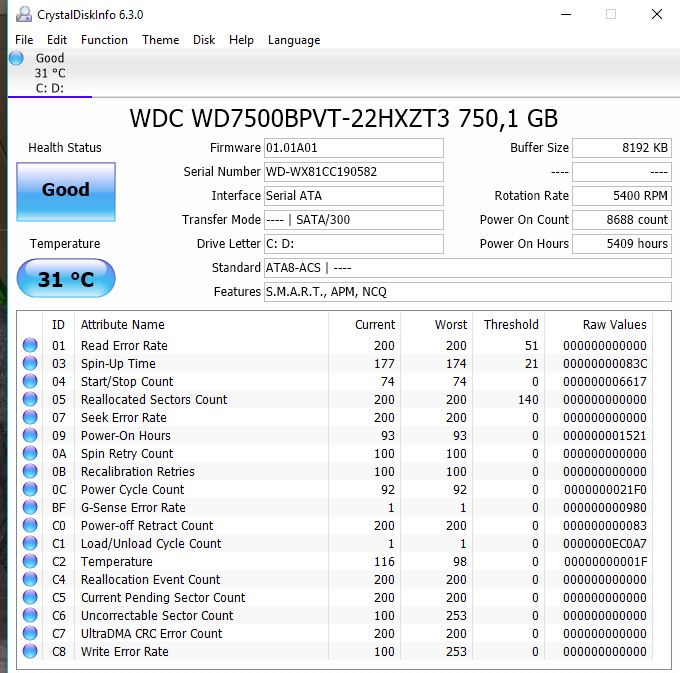Open the File menu
Image resolution: width=680 pixels, height=673 pixels.
click(24, 40)
